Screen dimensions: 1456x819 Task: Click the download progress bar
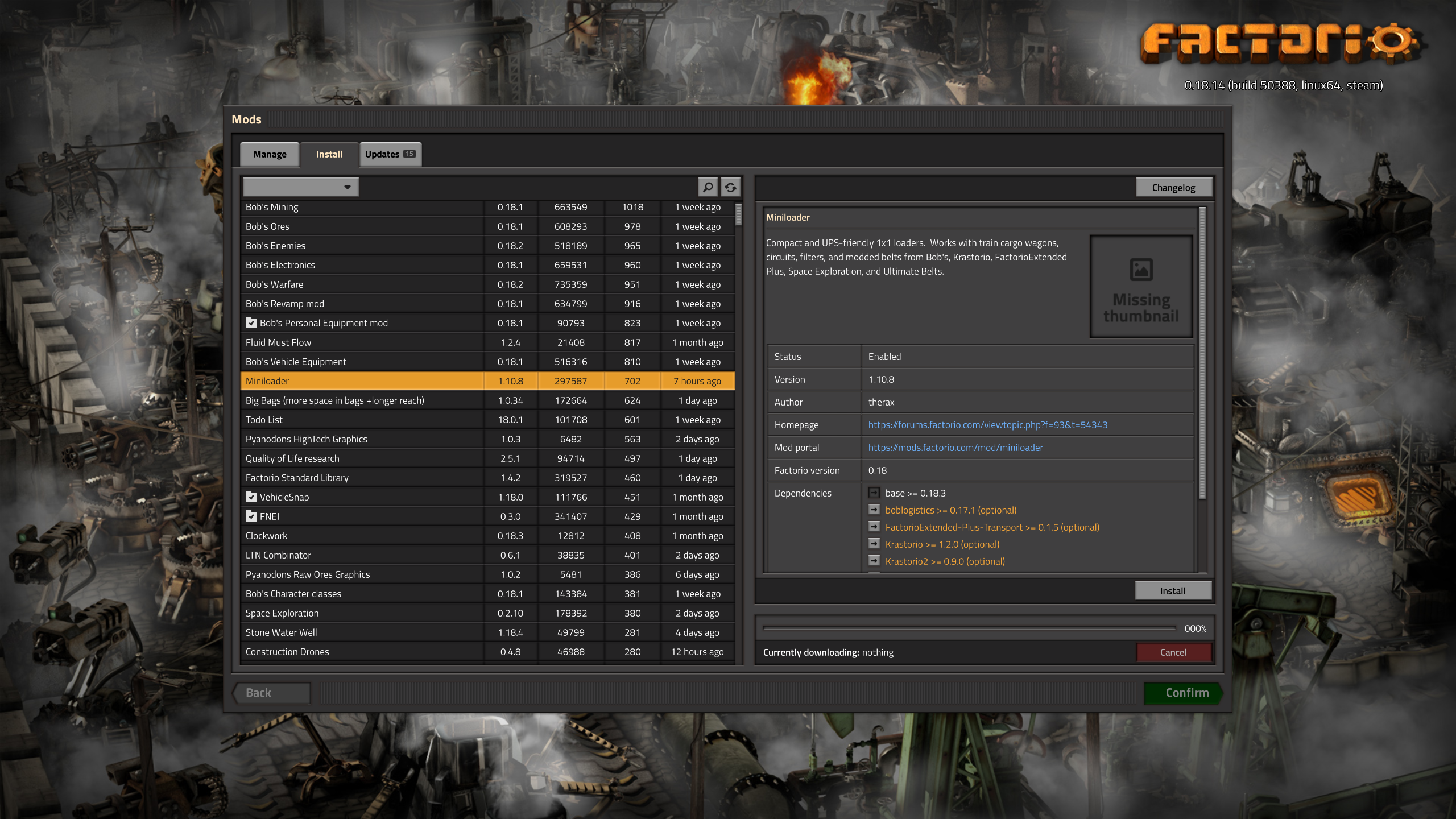969,628
